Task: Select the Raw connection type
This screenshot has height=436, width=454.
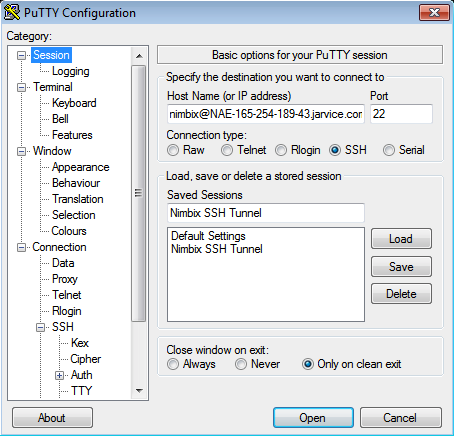Action: coord(173,150)
